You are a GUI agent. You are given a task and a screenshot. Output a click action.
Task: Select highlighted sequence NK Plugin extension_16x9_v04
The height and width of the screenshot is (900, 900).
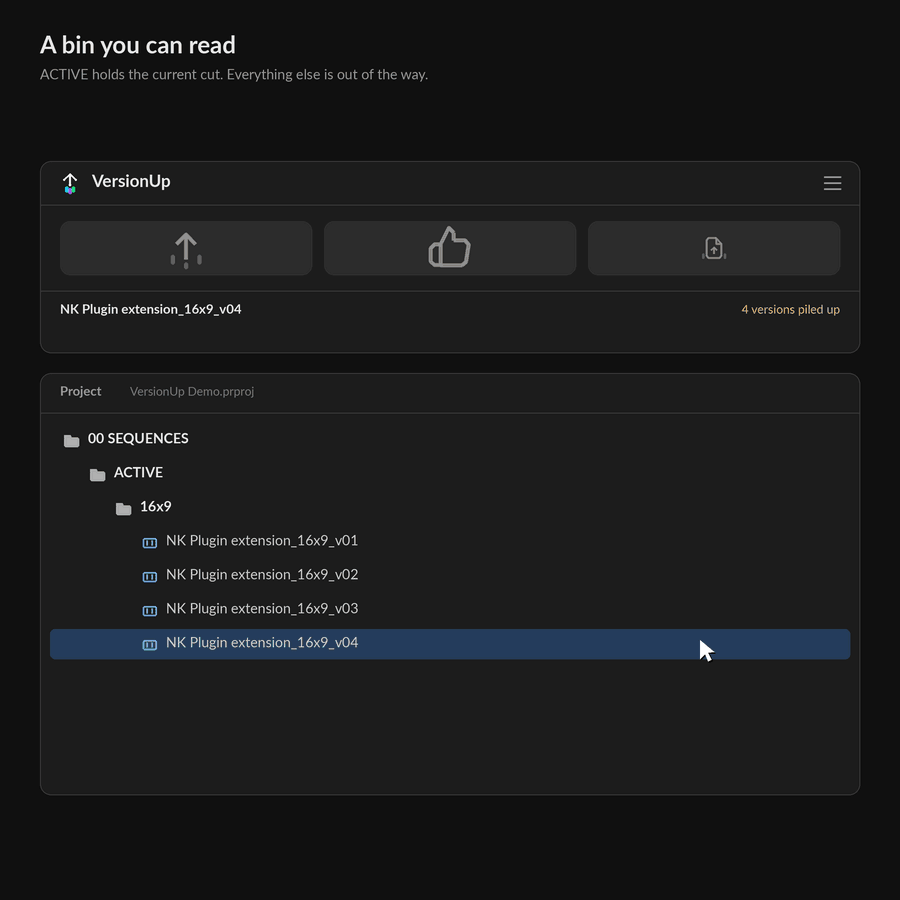(450, 644)
